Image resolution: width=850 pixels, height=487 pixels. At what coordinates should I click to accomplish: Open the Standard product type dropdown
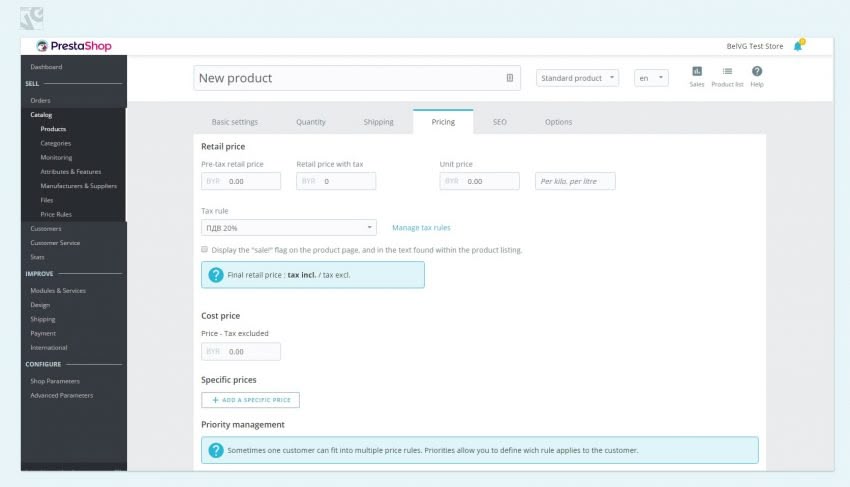pos(577,78)
